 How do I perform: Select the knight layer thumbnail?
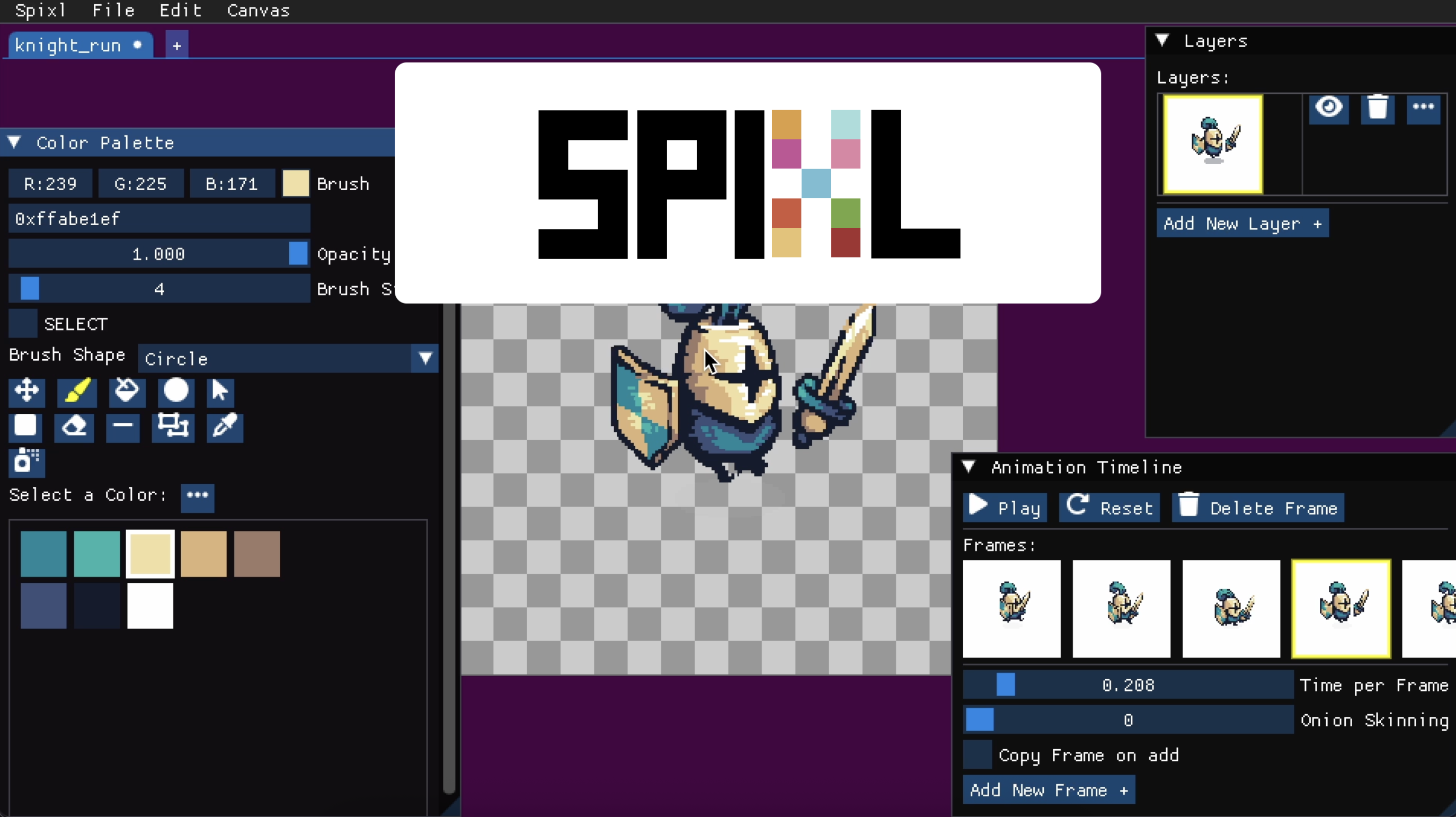click(1213, 144)
